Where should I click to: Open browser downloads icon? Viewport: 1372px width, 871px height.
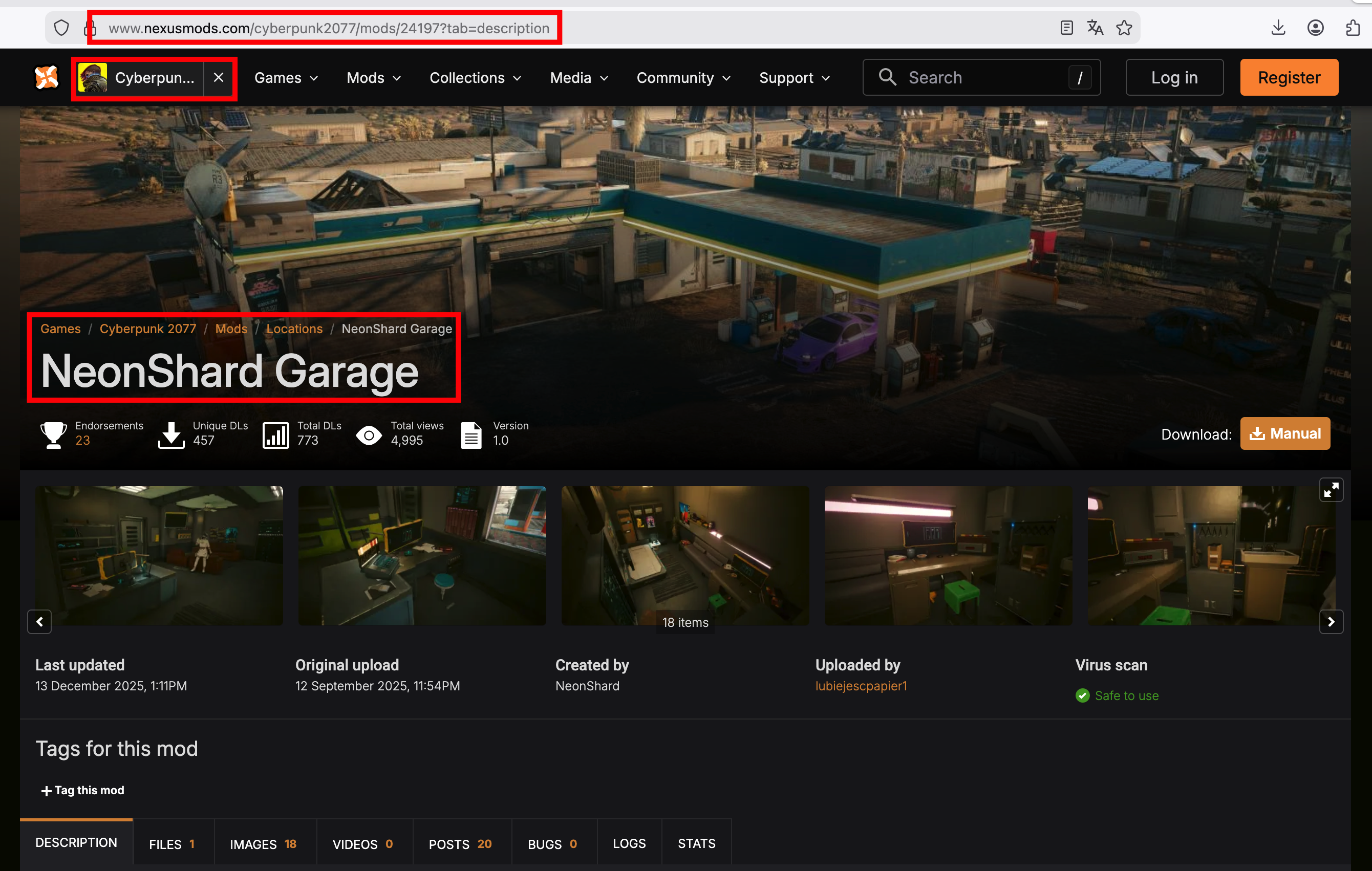pyautogui.click(x=1278, y=28)
